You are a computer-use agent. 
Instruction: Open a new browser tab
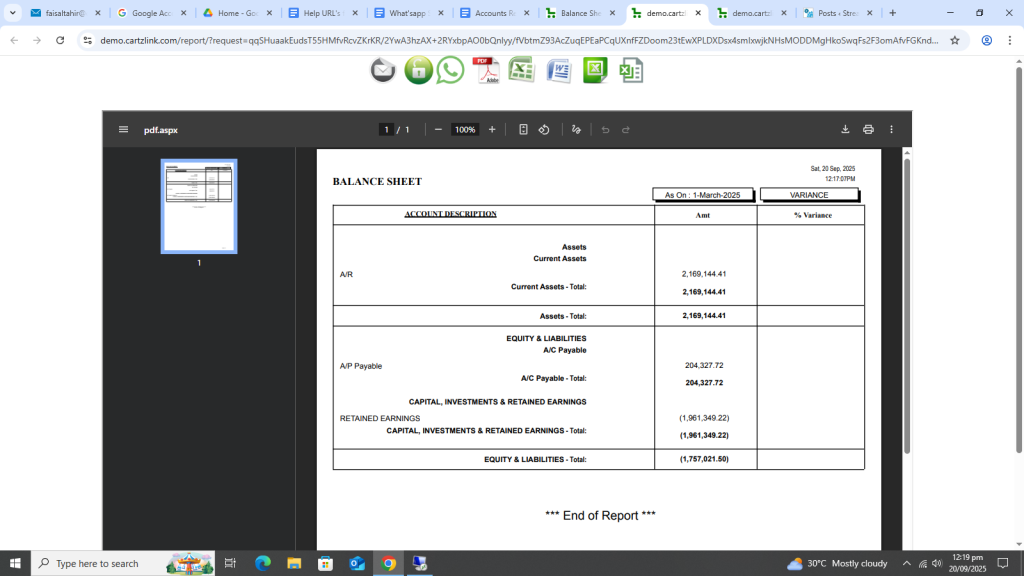coord(893,13)
